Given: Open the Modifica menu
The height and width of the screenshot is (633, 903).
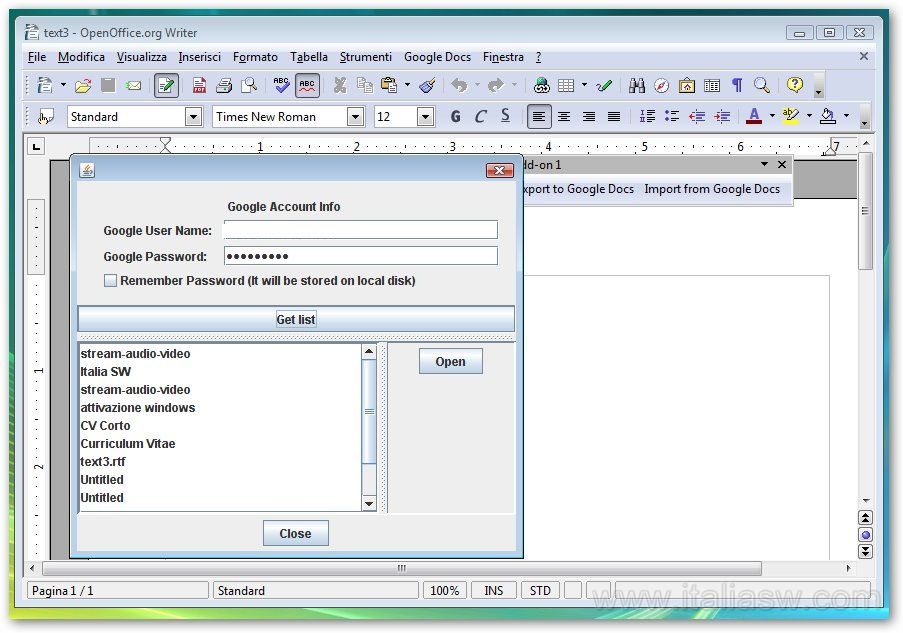Looking at the screenshot, I should coord(81,57).
